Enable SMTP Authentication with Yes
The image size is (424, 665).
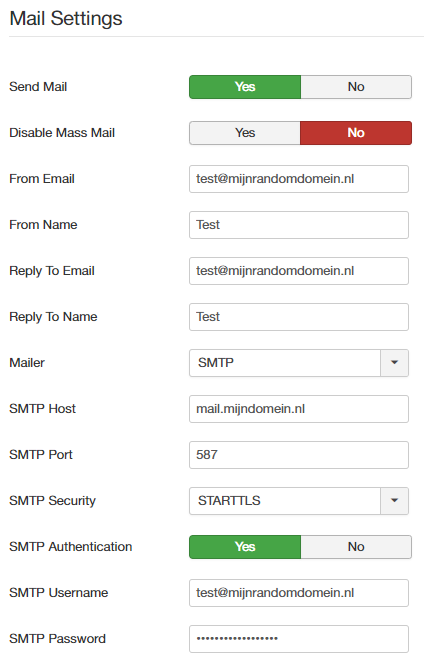pyautogui.click(x=245, y=547)
